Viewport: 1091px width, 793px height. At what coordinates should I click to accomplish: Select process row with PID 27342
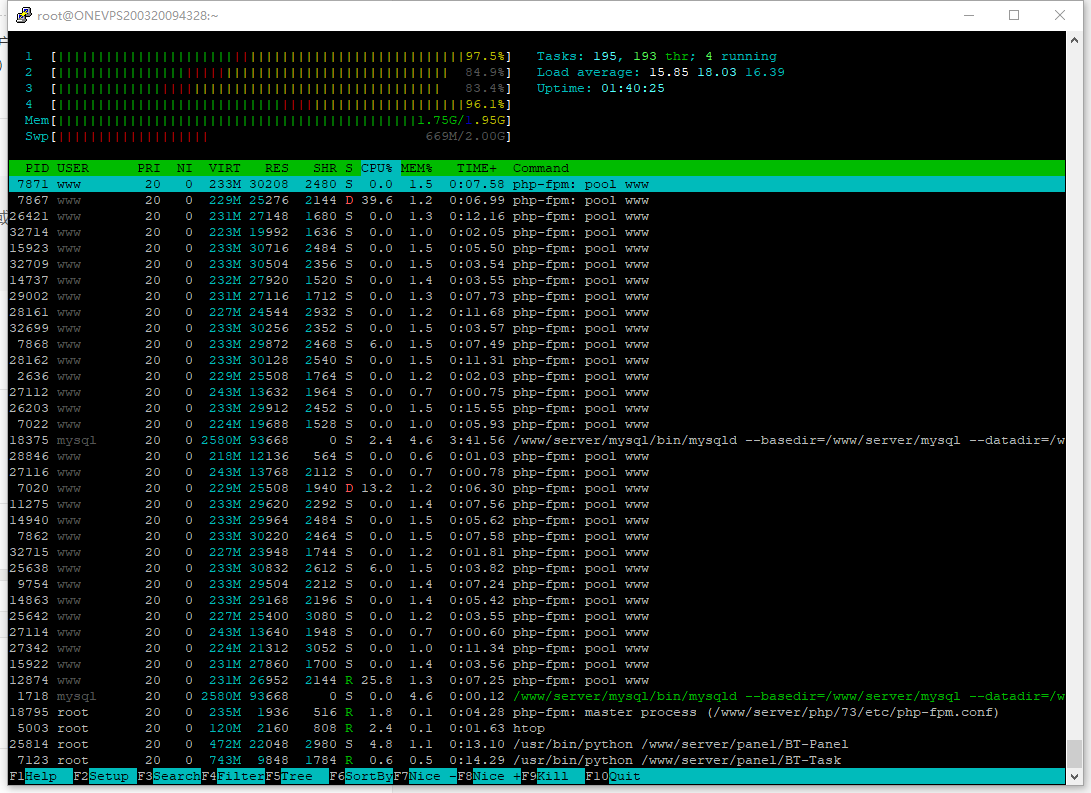(x=536, y=648)
